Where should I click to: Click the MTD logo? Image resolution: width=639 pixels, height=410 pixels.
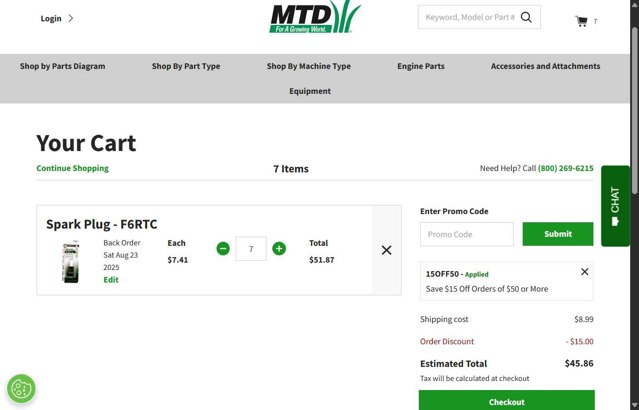(315, 17)
